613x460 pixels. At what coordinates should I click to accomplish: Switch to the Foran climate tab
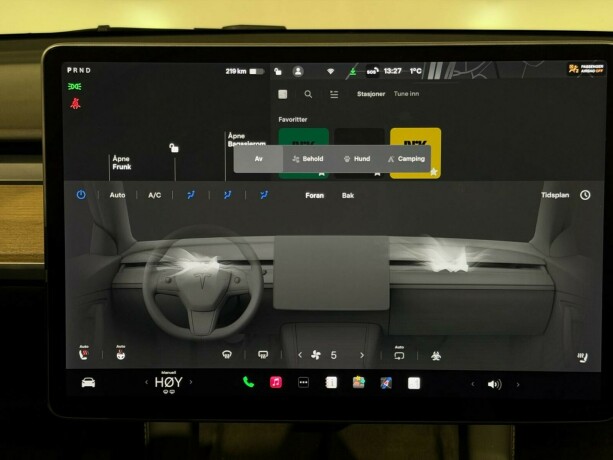point(314,195)
